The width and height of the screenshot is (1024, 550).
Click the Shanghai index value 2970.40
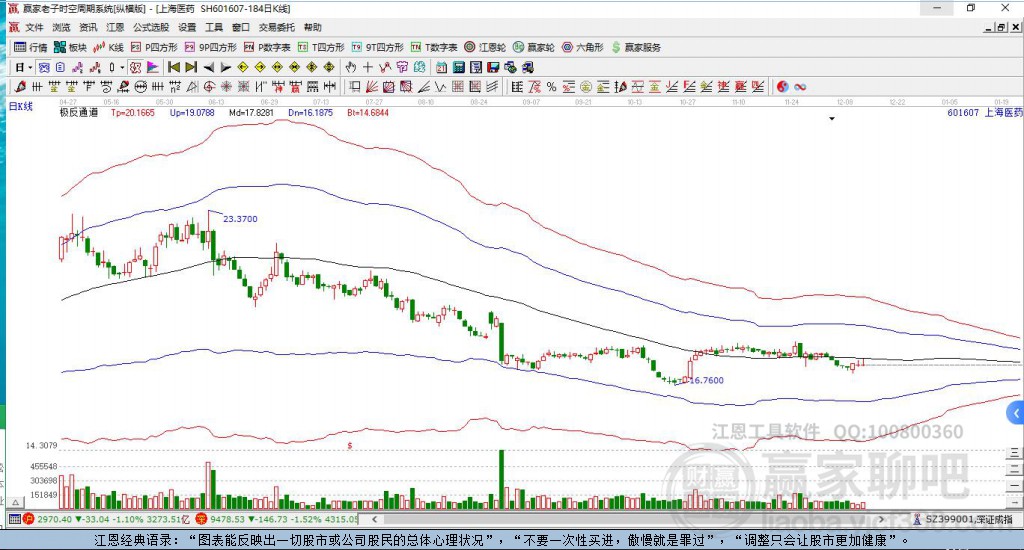click(55, 519)
